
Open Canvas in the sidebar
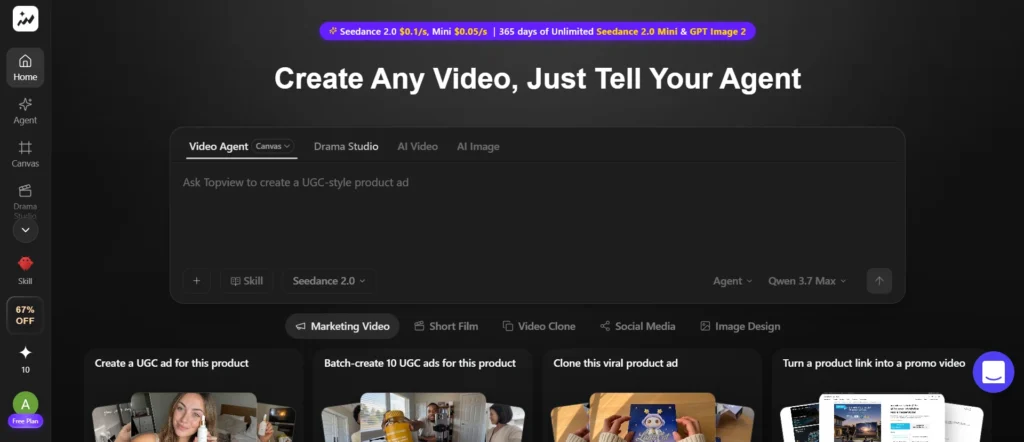click(x=25, y=154)
